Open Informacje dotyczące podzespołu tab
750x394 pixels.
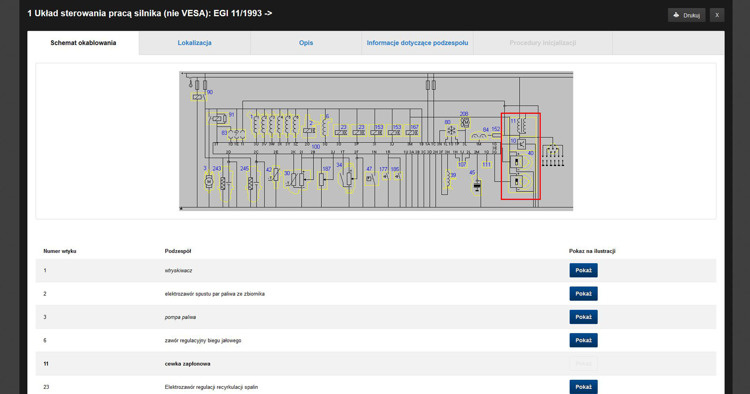coord(418,43)
